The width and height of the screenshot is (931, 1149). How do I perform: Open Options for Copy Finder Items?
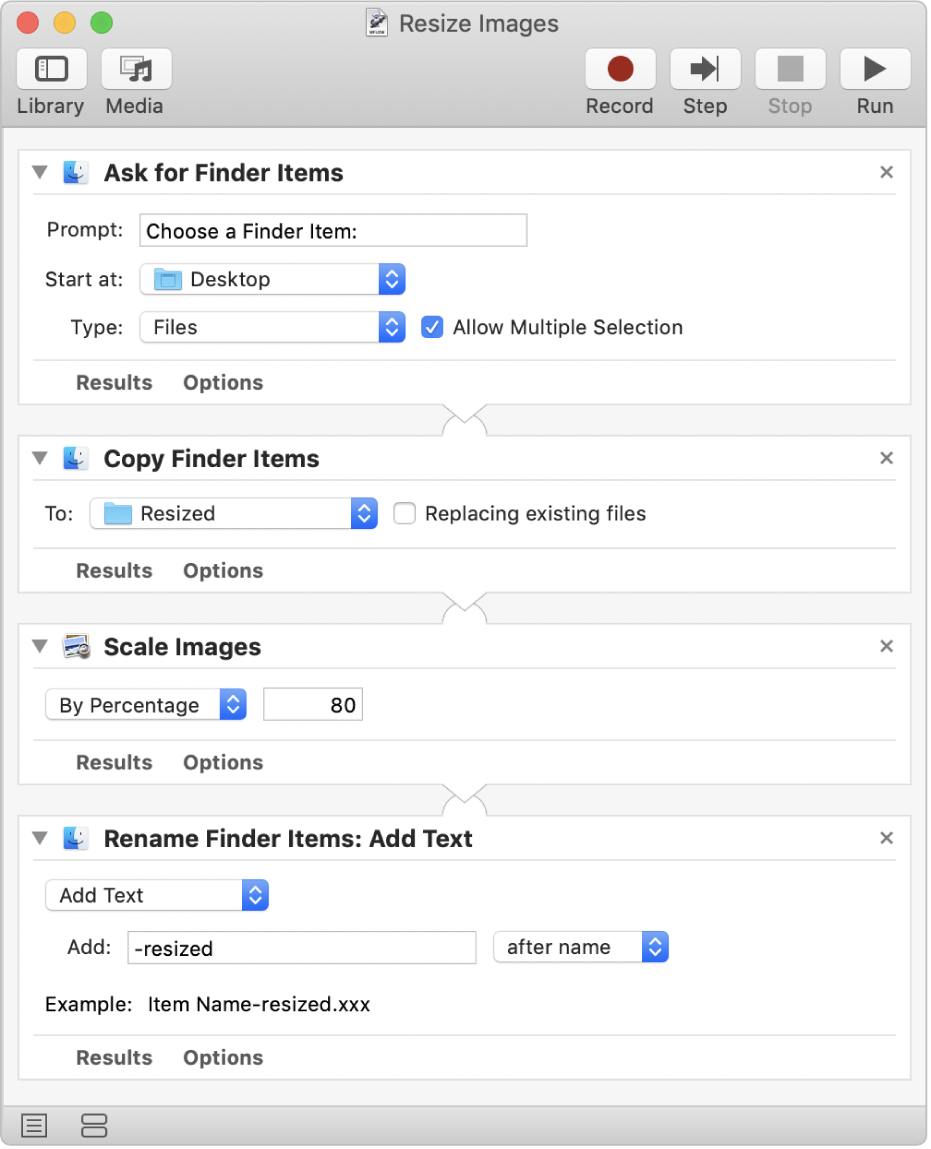(222, 570)
